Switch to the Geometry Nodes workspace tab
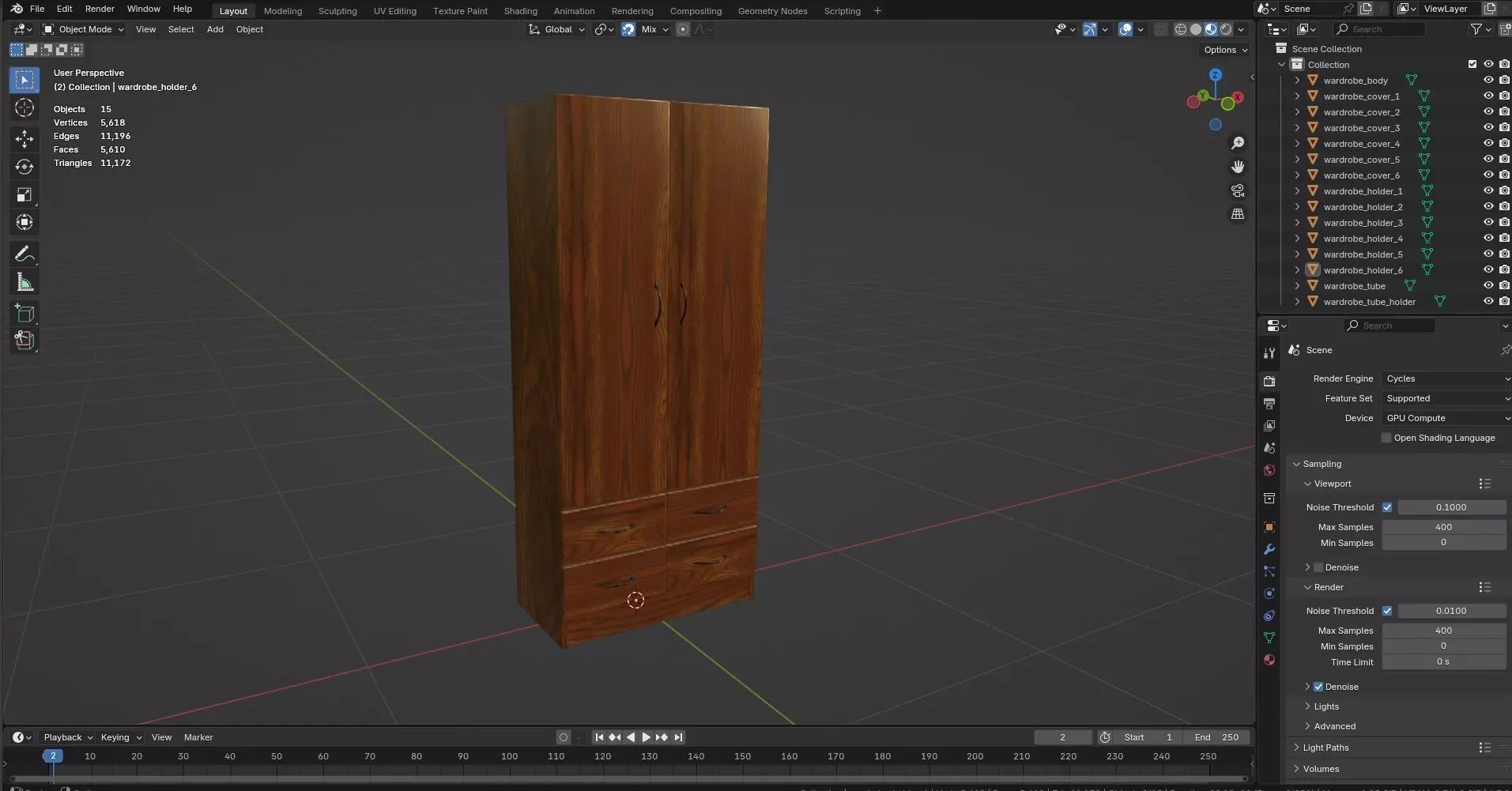The width and height of the screenshot is (1512, 791). 773,11
